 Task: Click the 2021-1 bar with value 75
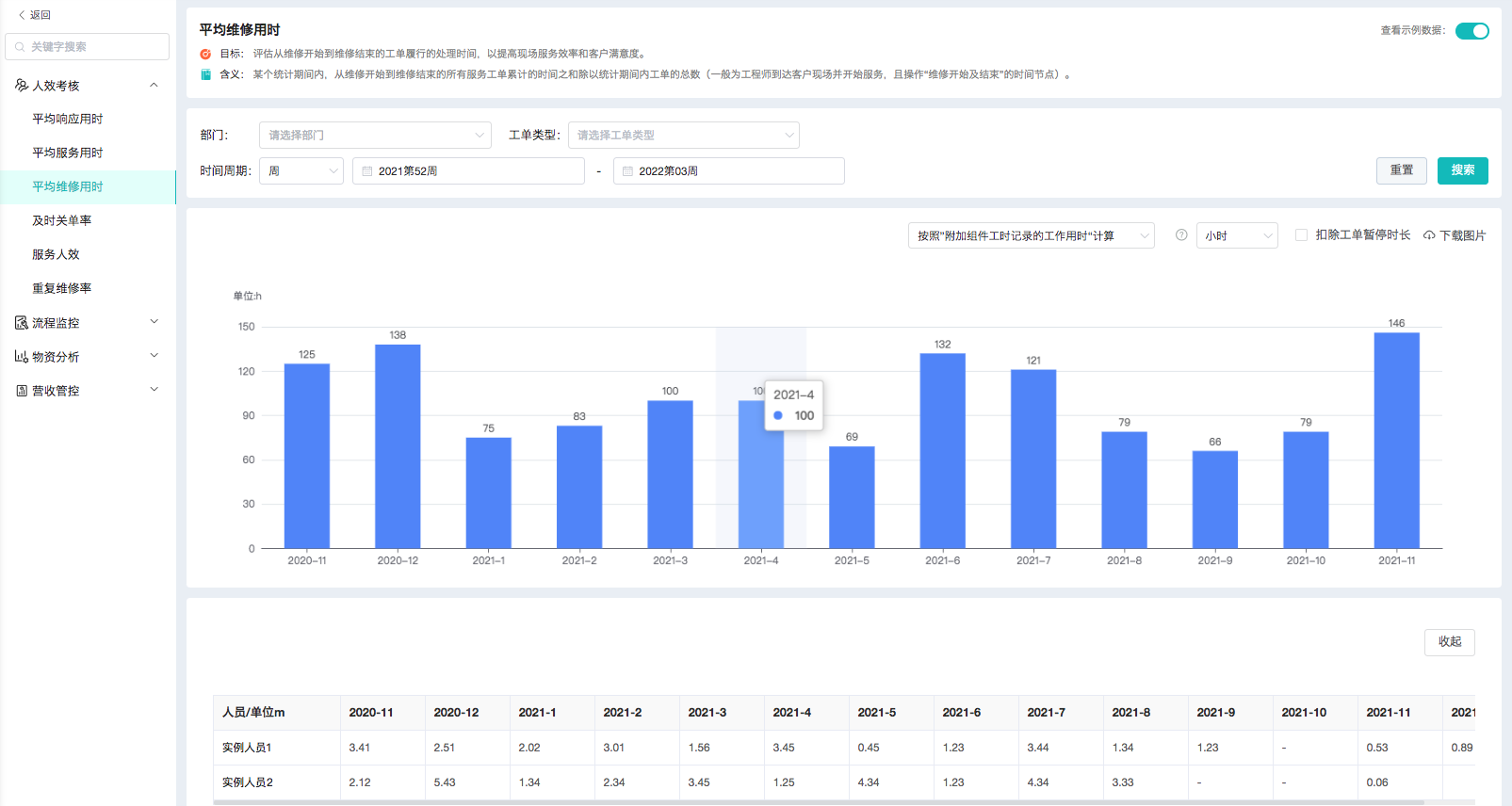coord(489,492)
